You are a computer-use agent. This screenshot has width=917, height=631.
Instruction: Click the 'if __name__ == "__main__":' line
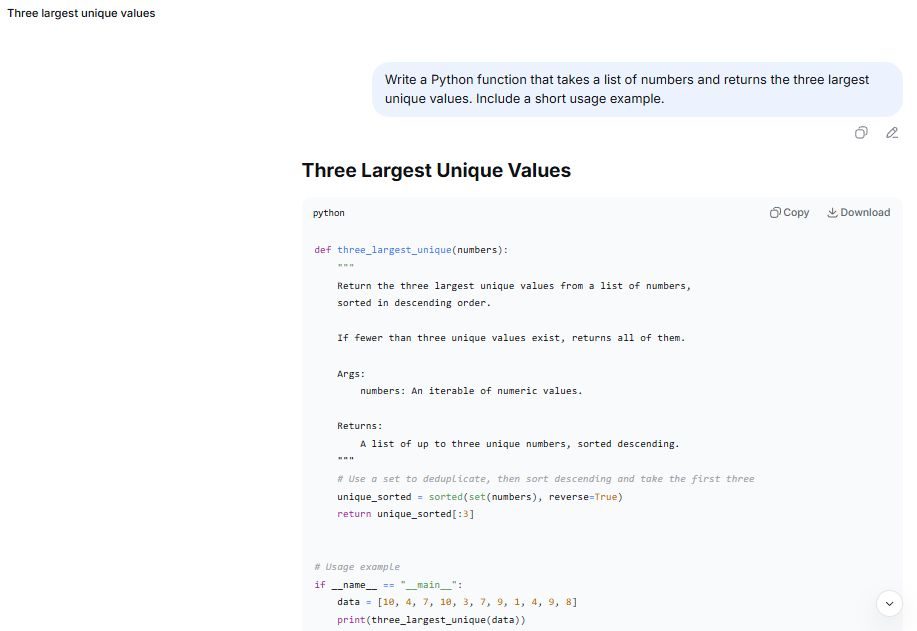[x=388, y=585]
